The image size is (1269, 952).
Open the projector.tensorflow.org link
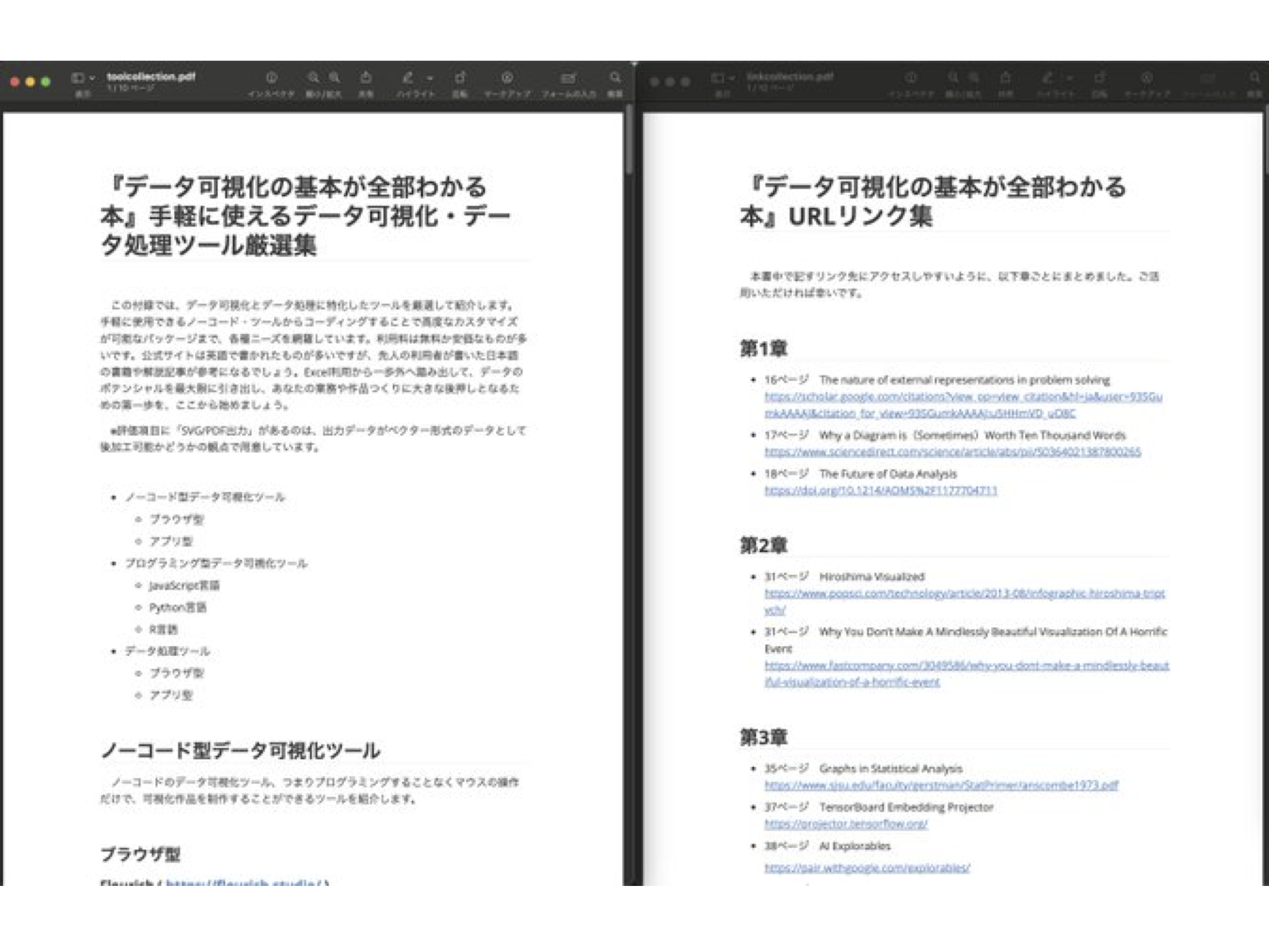(845, 824)
